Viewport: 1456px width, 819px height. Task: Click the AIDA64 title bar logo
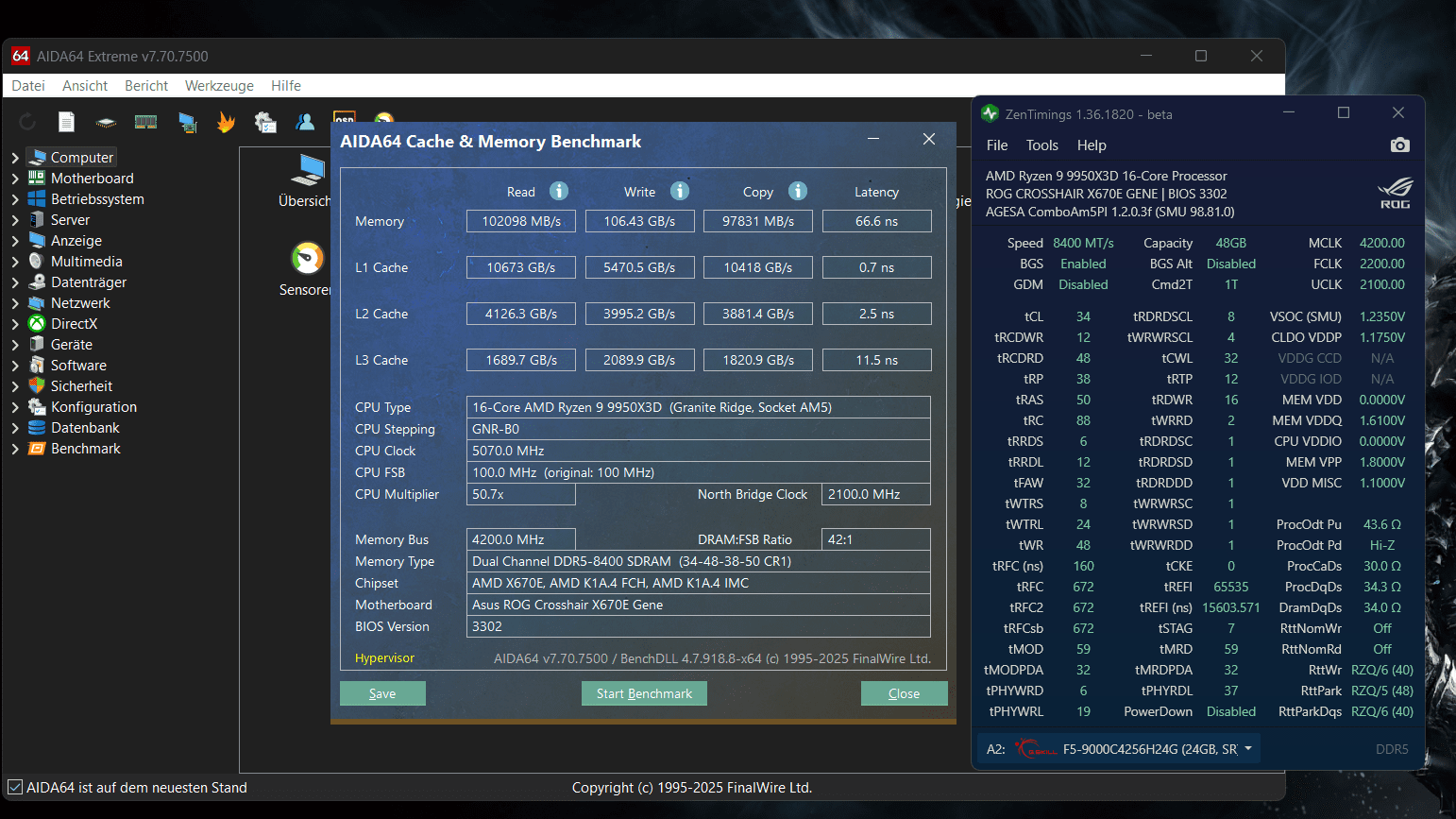21,56
